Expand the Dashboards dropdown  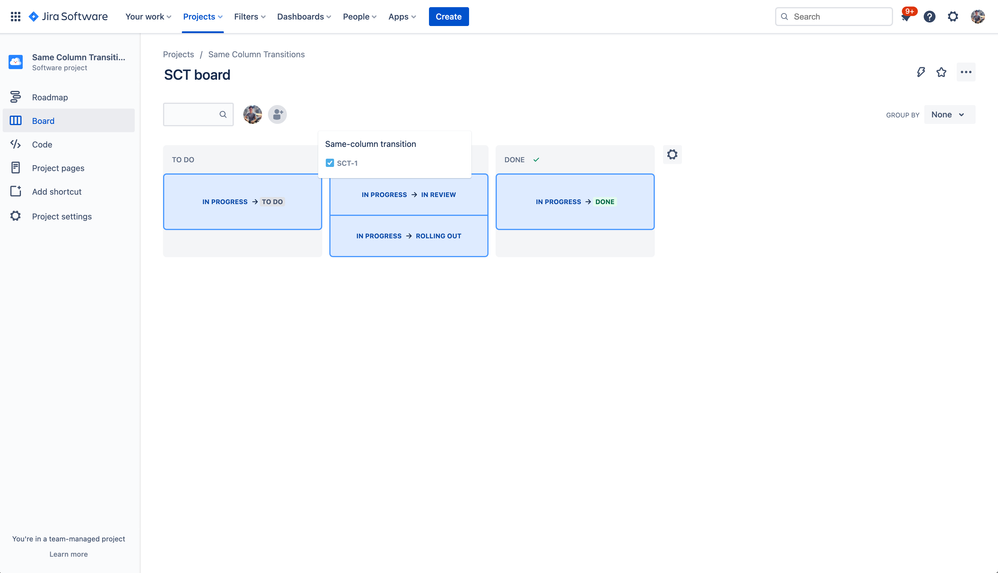point(304,17)
